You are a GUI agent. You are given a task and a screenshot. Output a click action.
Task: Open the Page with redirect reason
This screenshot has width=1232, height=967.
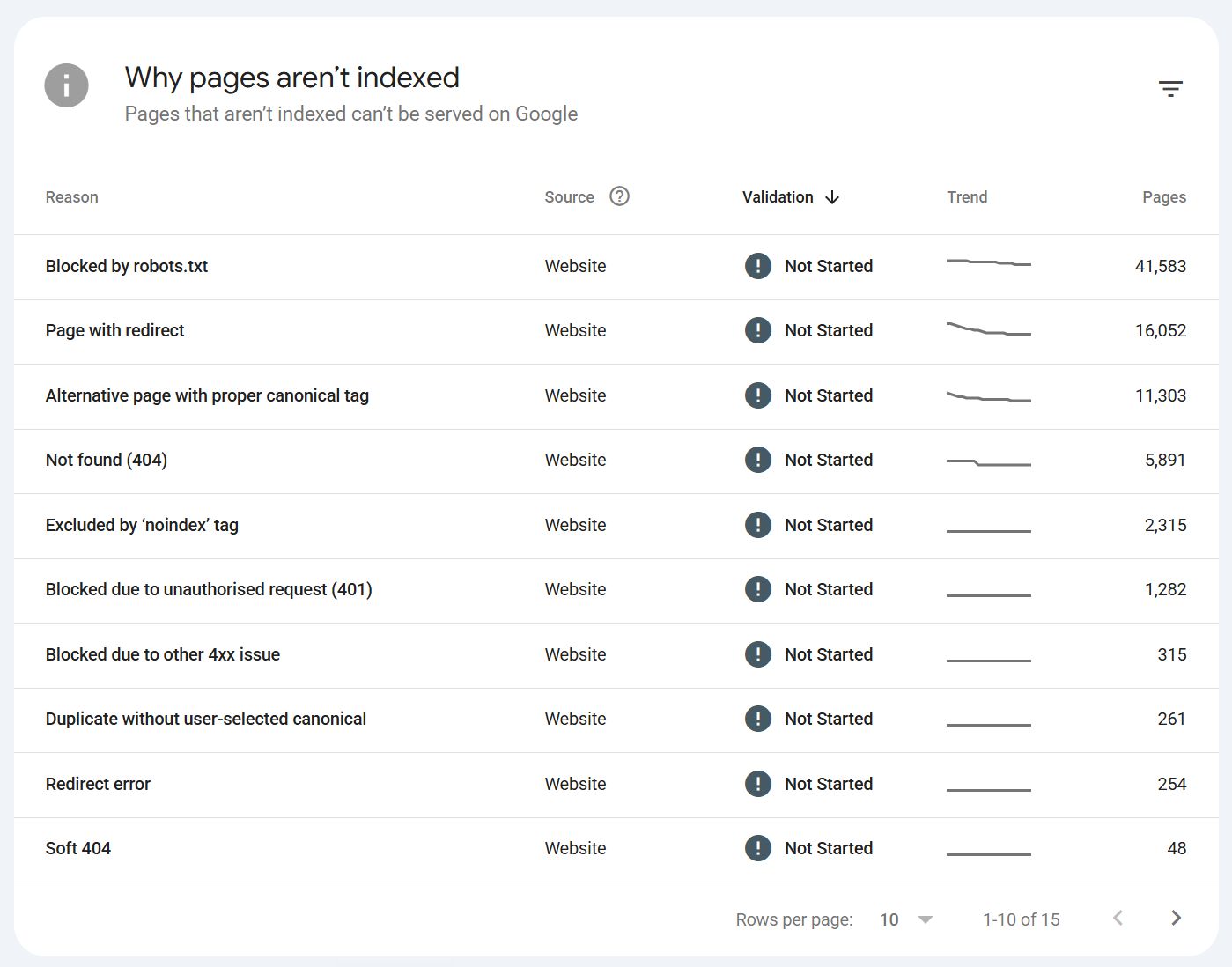(115, 330)
